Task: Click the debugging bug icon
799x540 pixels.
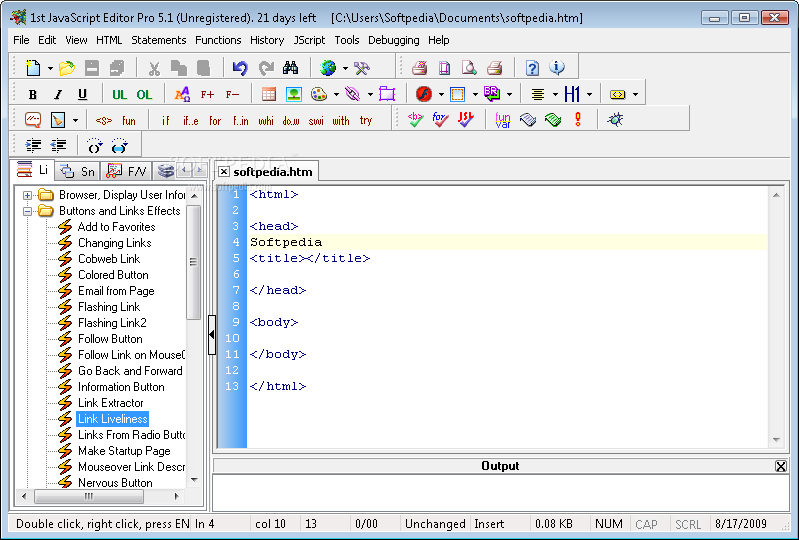Action: (615, 120)
